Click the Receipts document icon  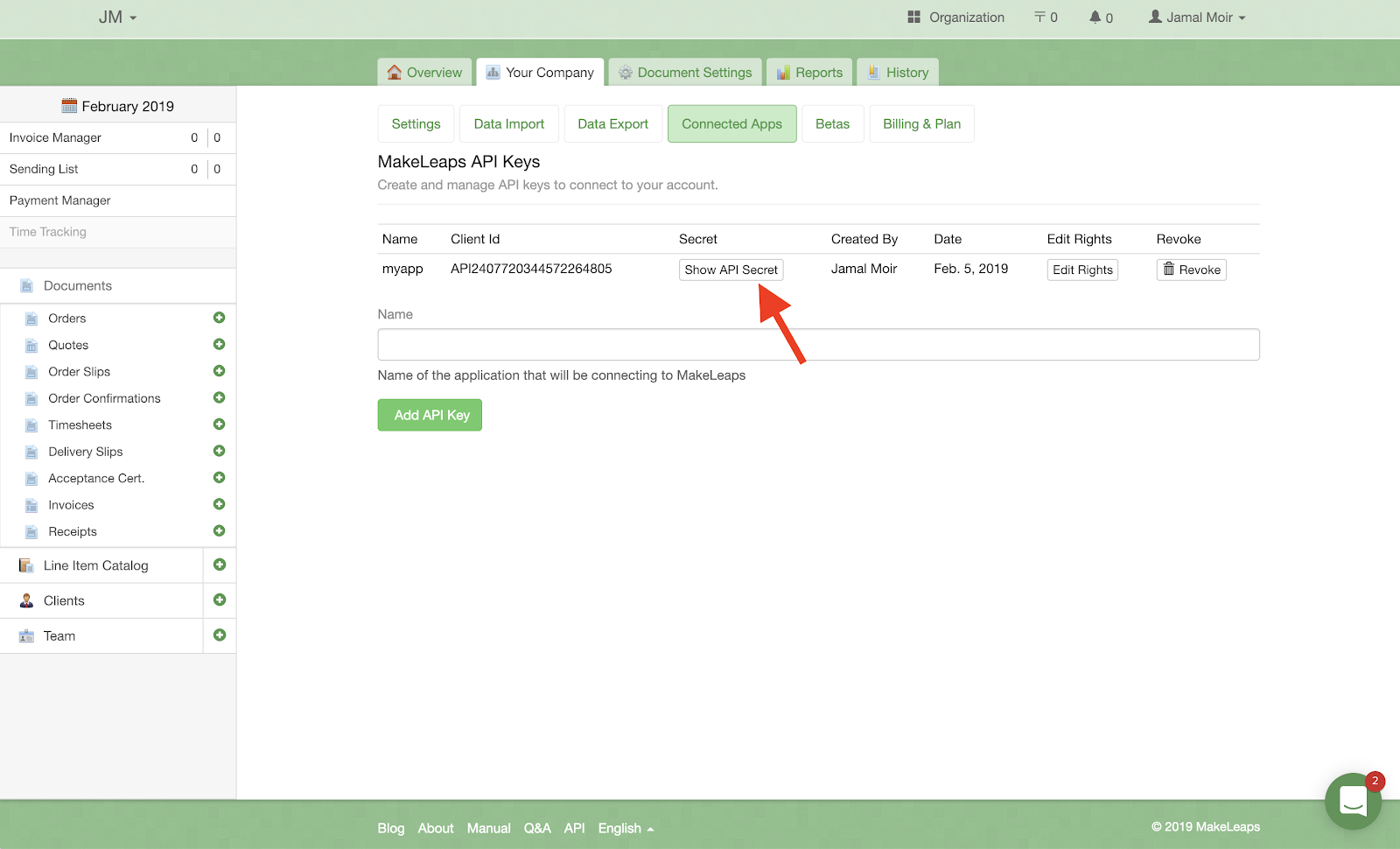click(x=31, y=532)
